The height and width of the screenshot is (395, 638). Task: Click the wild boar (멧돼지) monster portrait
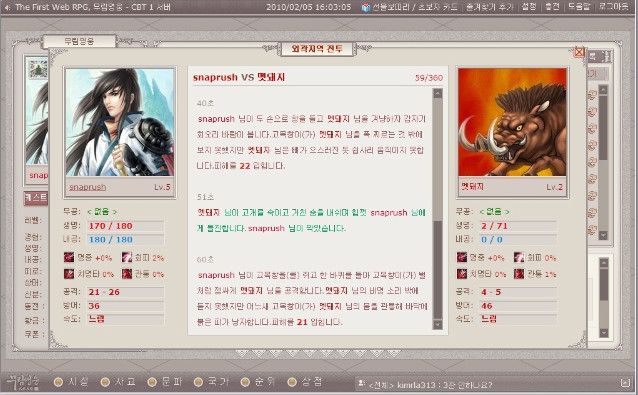[x=512, y=122]
